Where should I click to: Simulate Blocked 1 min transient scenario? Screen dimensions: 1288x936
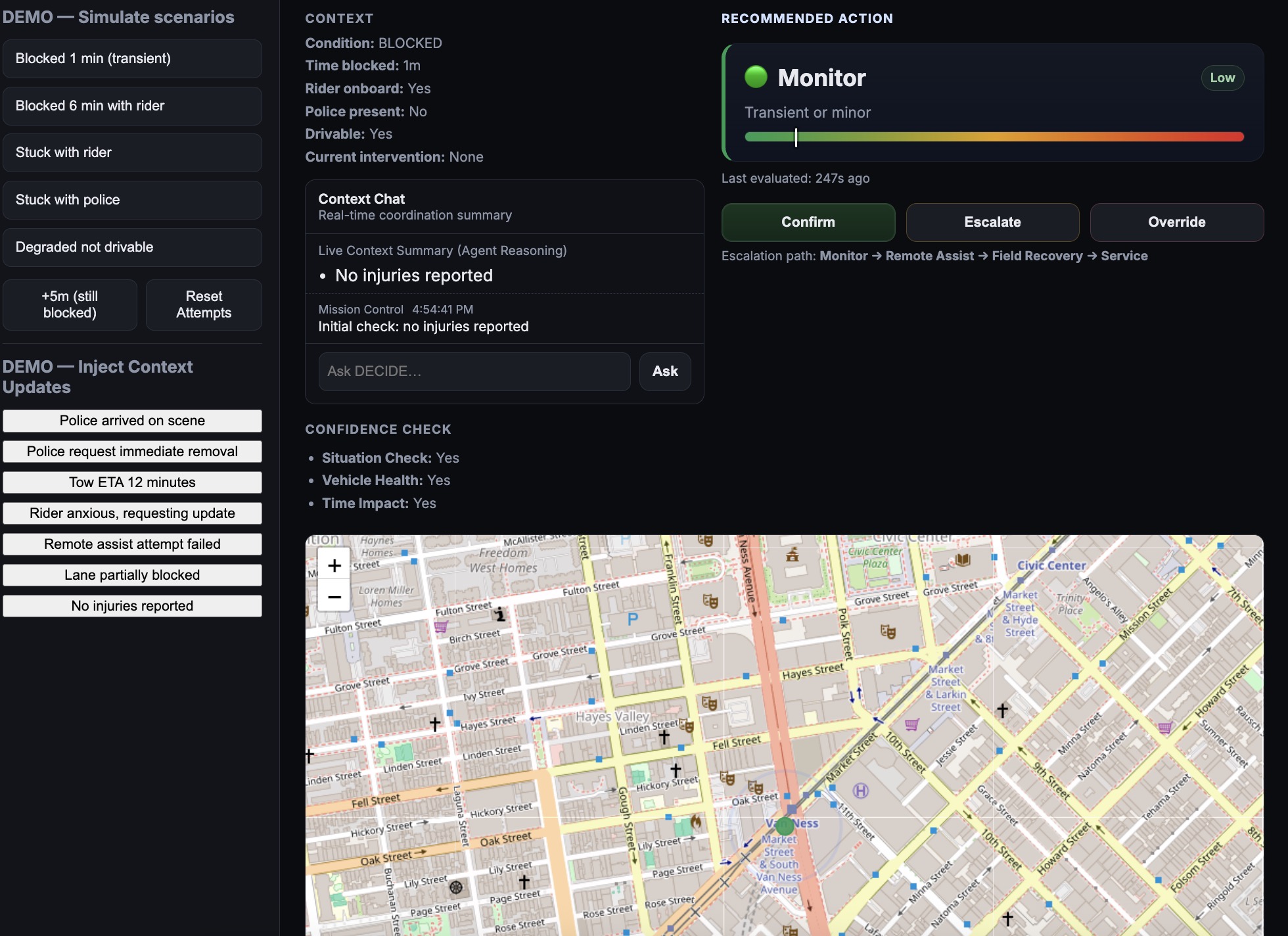132,59
